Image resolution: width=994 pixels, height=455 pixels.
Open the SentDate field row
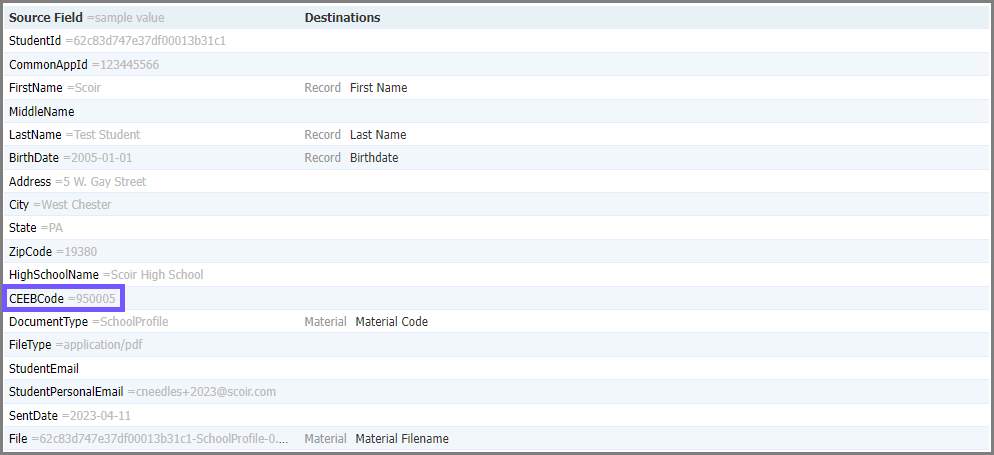496,416
